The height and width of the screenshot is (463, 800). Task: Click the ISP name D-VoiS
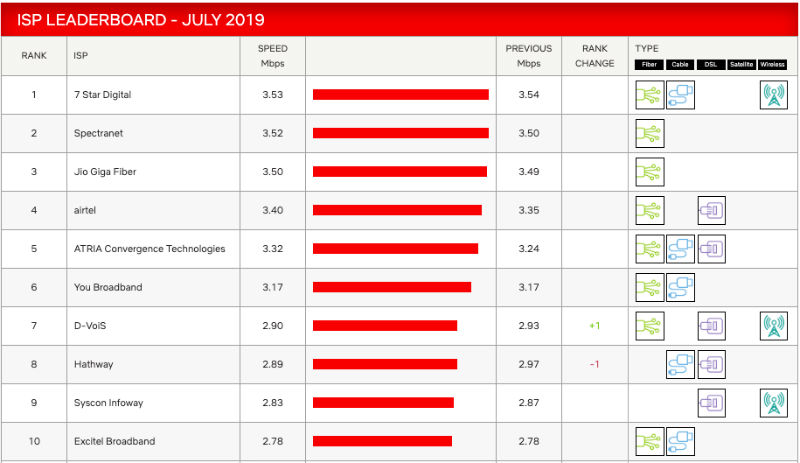pos(90,326)
